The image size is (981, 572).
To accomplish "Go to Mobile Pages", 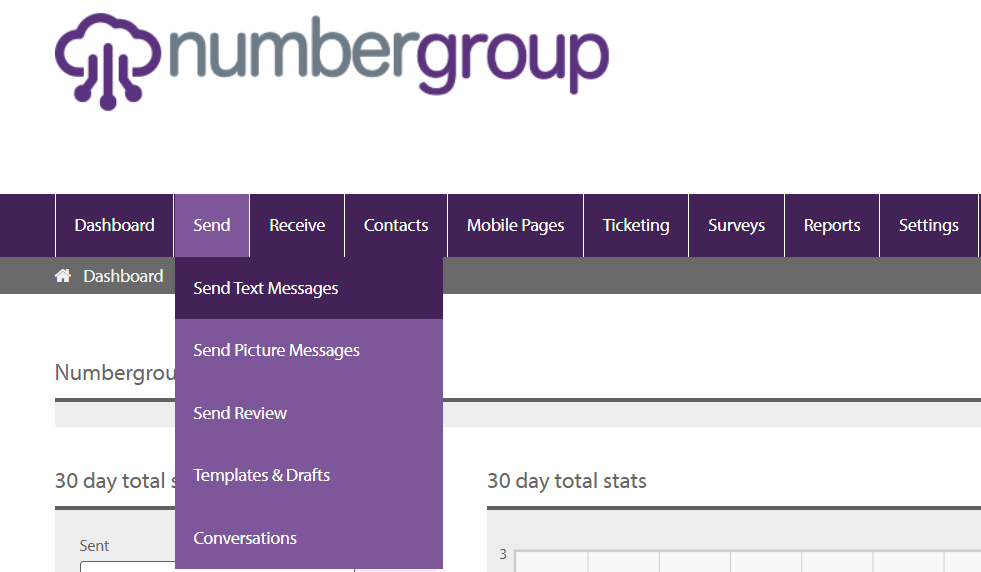I will point(516,225).
